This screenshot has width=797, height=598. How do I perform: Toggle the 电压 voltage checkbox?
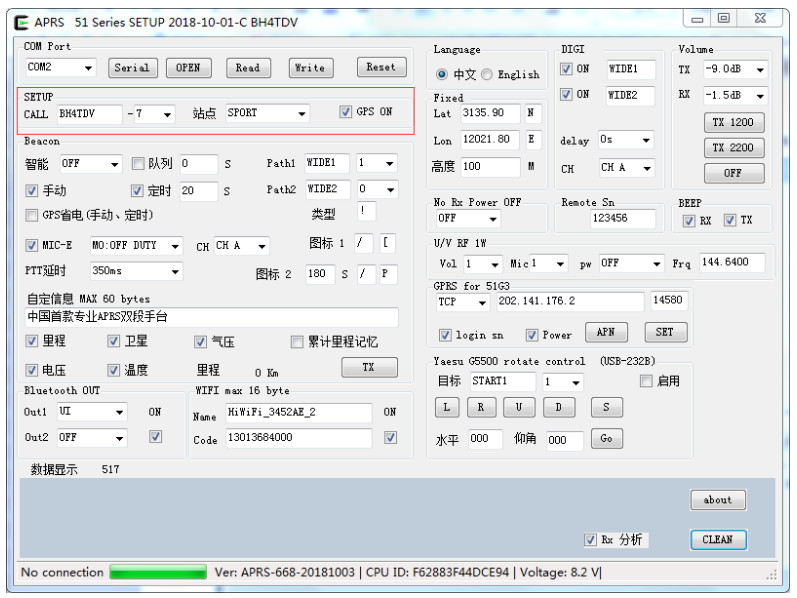32,370
